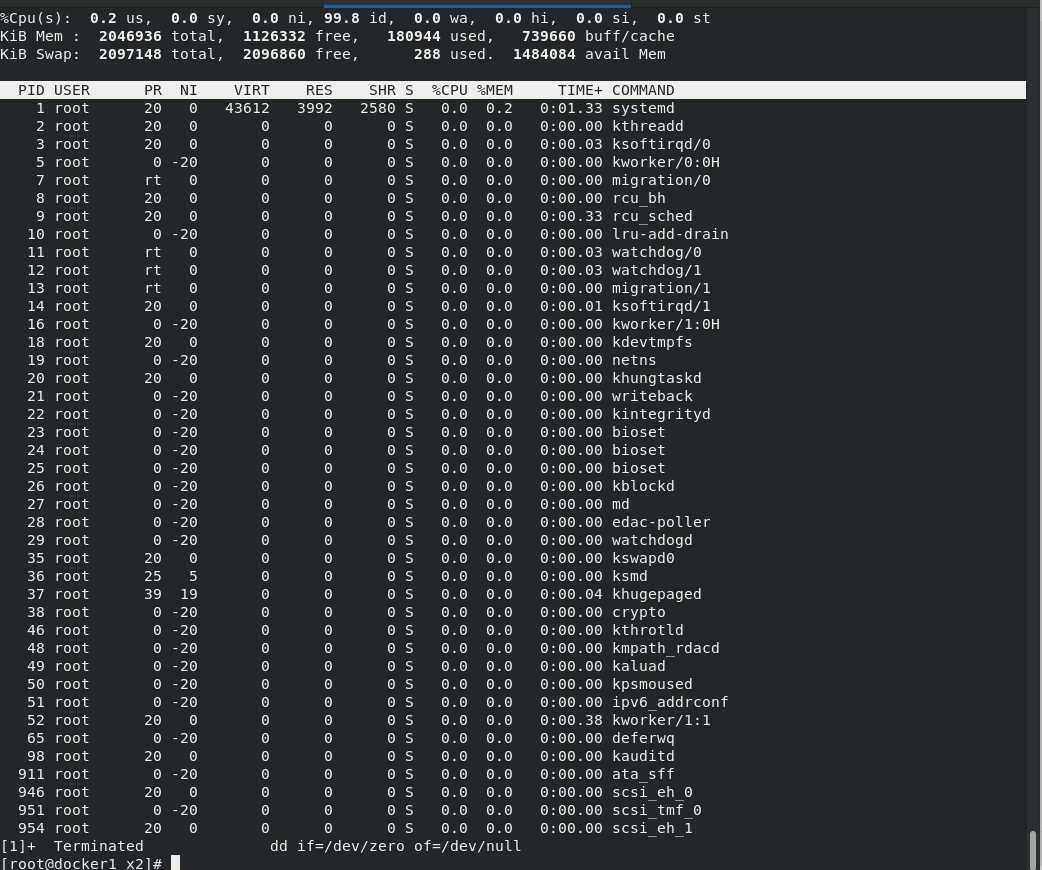1042x870 pixels.
Task: Click the watchdog/1 command
Action: (657, 270)
